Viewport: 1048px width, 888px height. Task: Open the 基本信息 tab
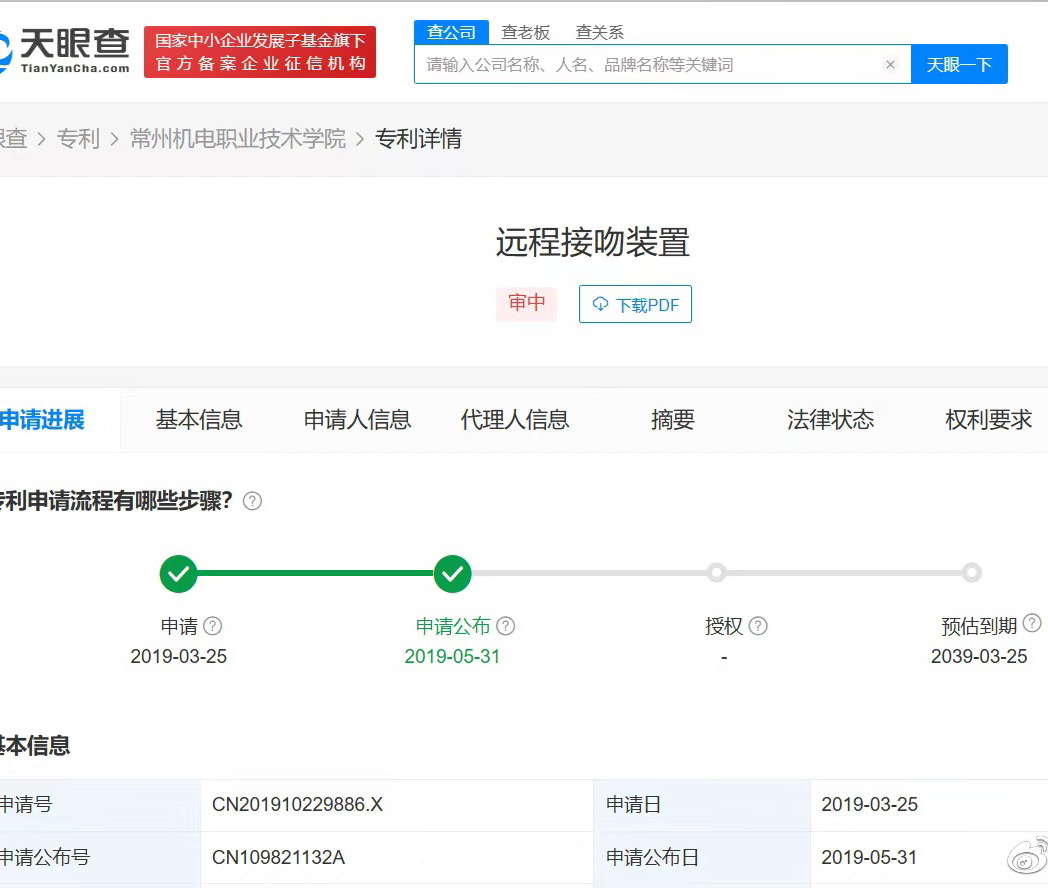pos(199,420)
